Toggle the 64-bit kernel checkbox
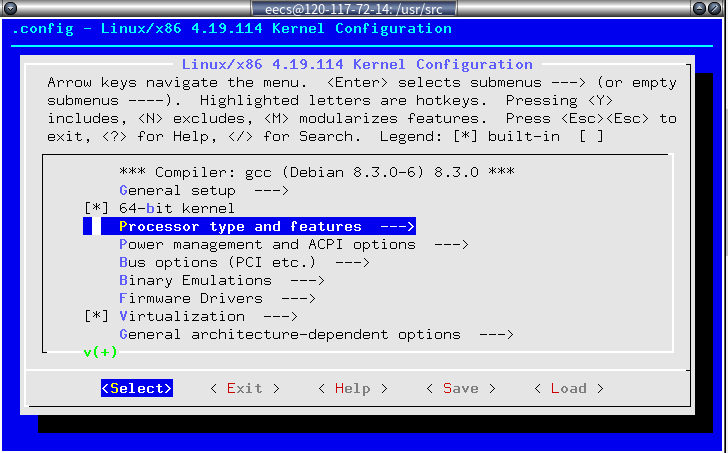Screen dimensions: 728x453 (96, 208)
